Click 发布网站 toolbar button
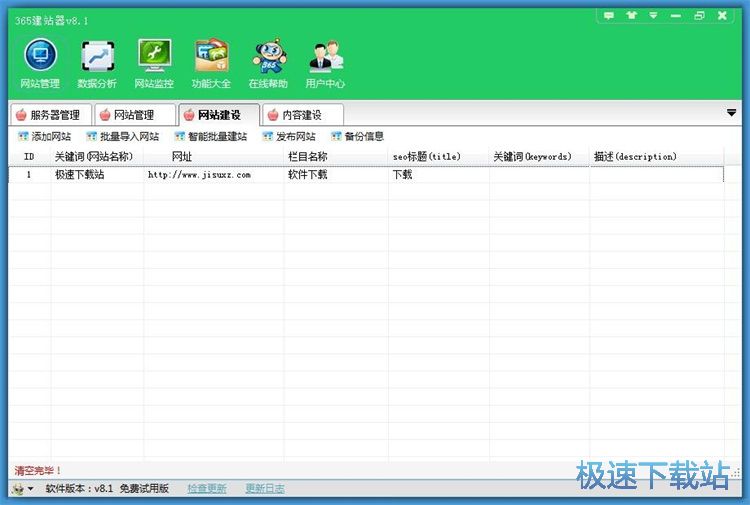This screenshot has width=750, height=505. (289, 137)
